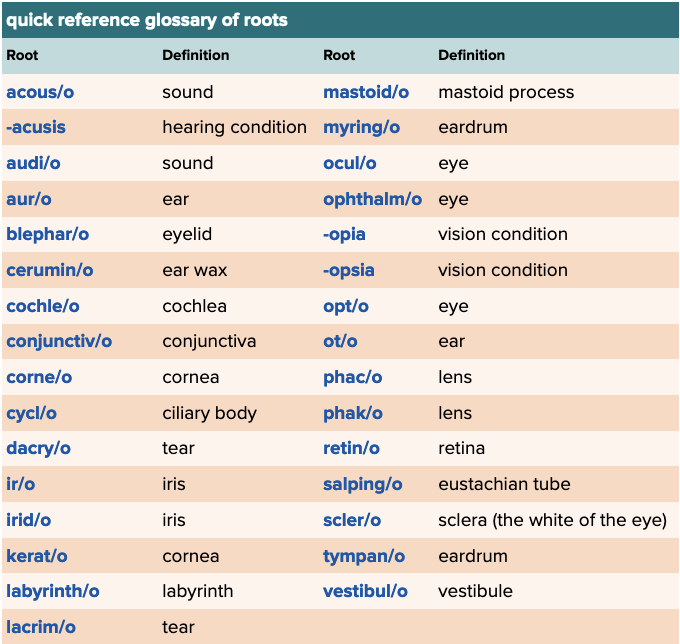Open the -acusis root term

pyautogui.click(x=36, y=128)
